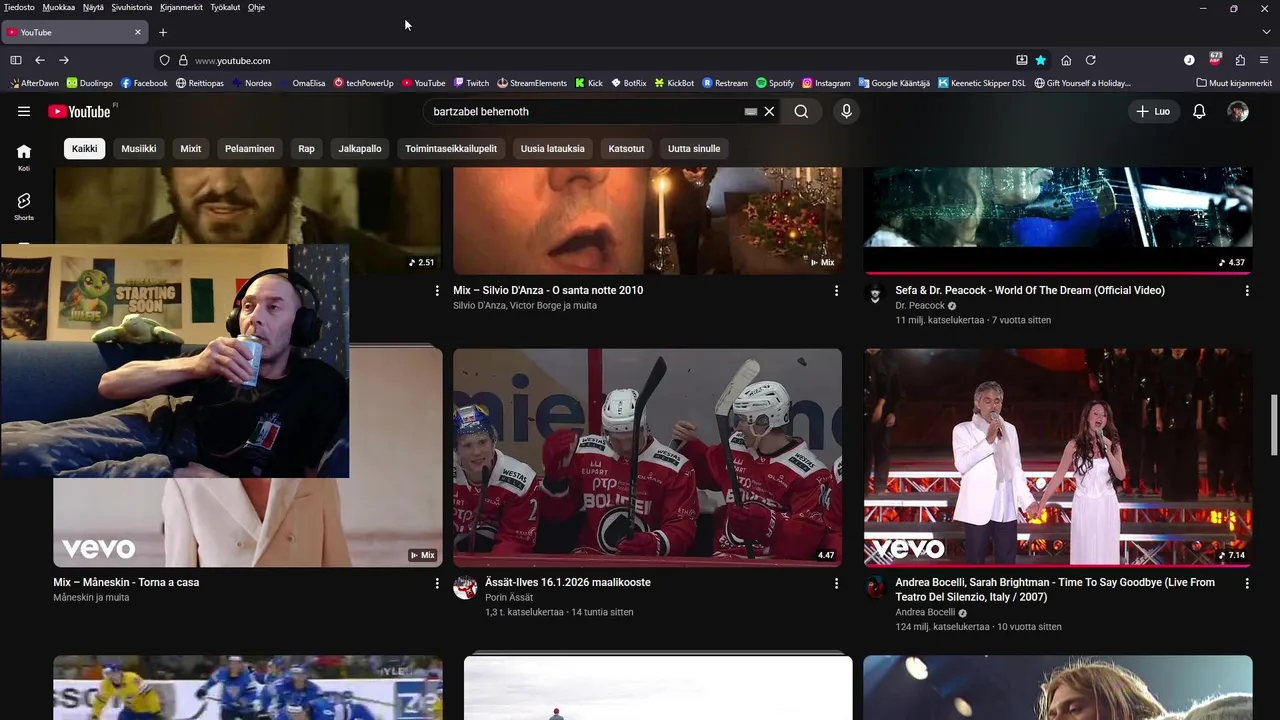Open the Spotify bookmark
The width and height of the screenshot is (1280, 720).
pyautogui.click(x=775, y=83)
